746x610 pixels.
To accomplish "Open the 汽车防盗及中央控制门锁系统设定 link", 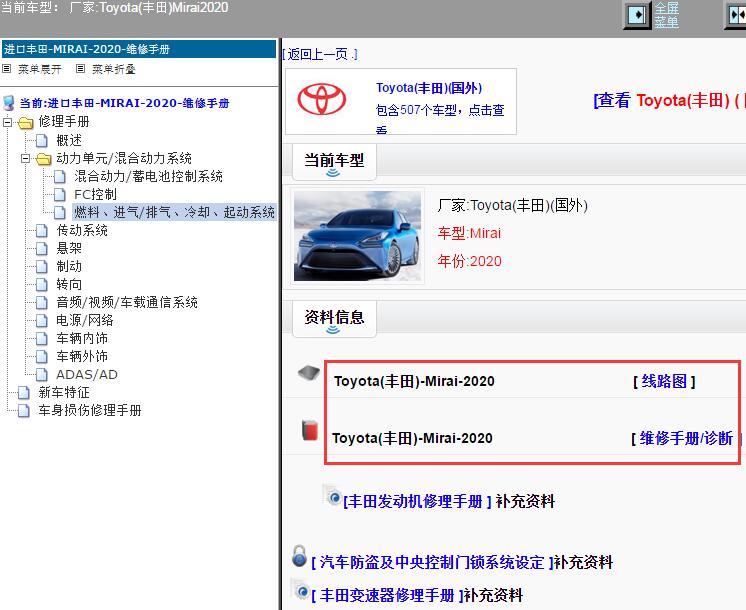I will pyautogui.click(x=432, y=562).
